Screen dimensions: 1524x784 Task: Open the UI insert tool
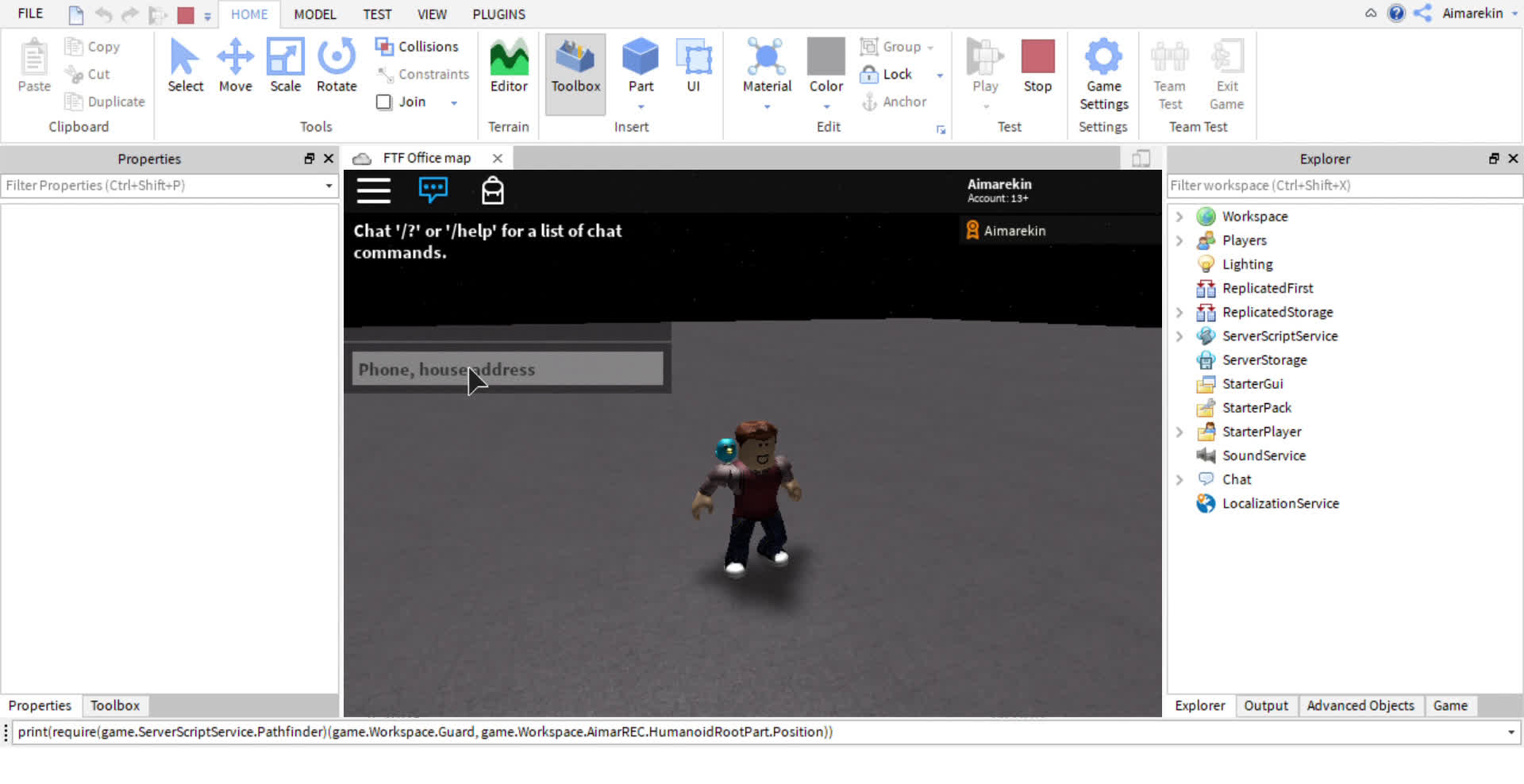click(x=693, y=66)
